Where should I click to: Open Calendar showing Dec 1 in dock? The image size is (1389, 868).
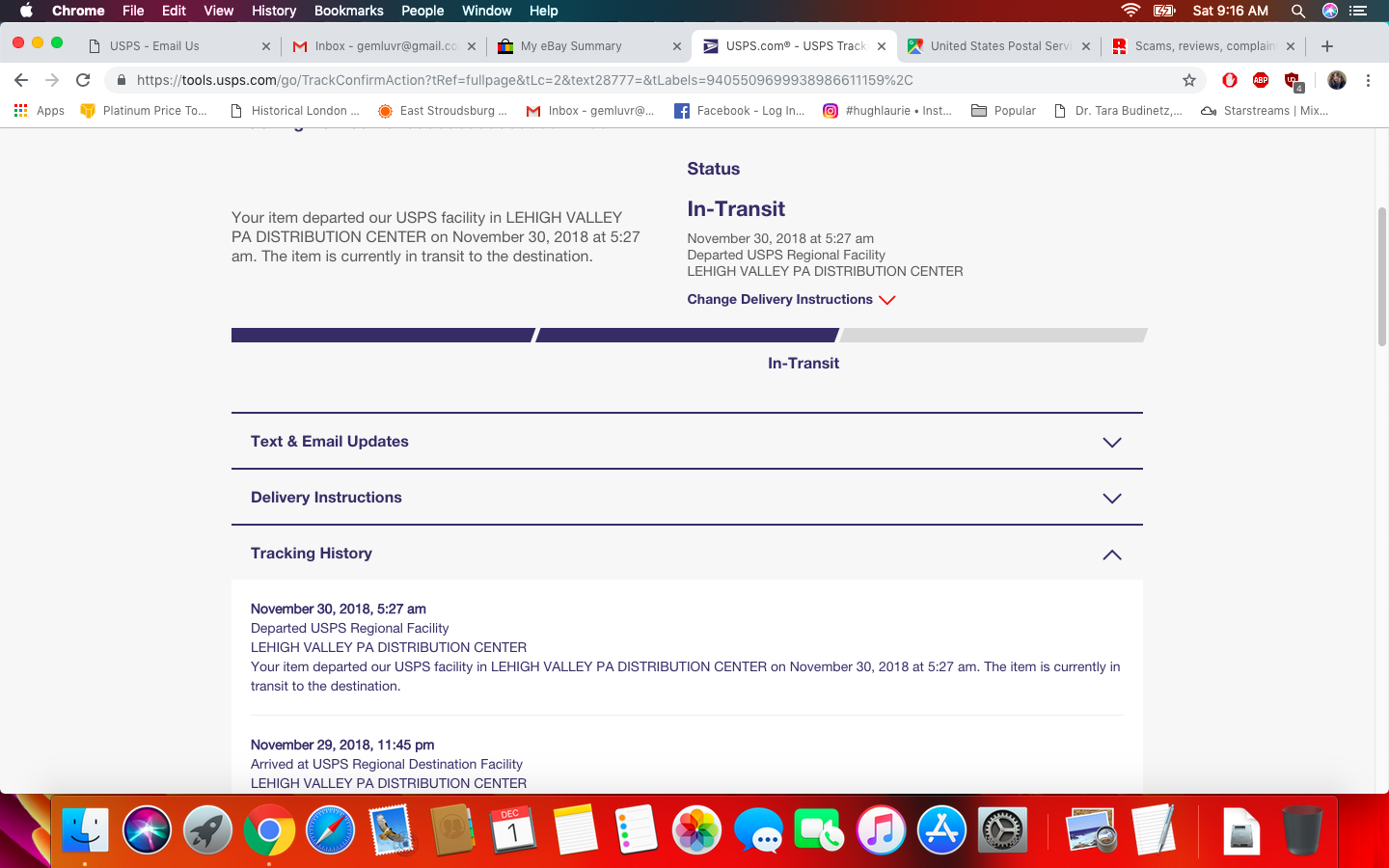click(514, 829)
